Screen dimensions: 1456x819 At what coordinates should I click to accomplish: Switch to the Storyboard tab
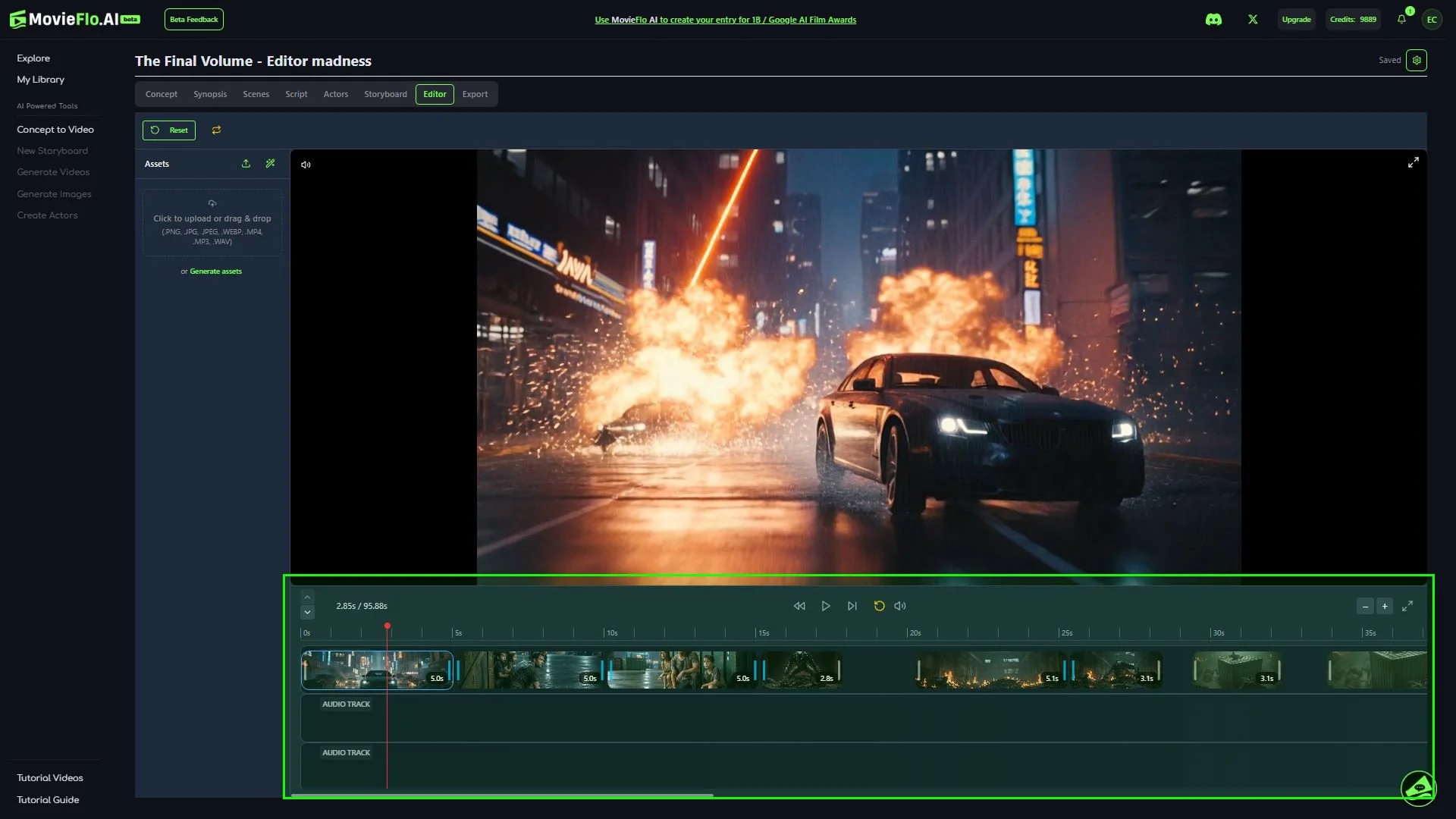pos(385,94)
